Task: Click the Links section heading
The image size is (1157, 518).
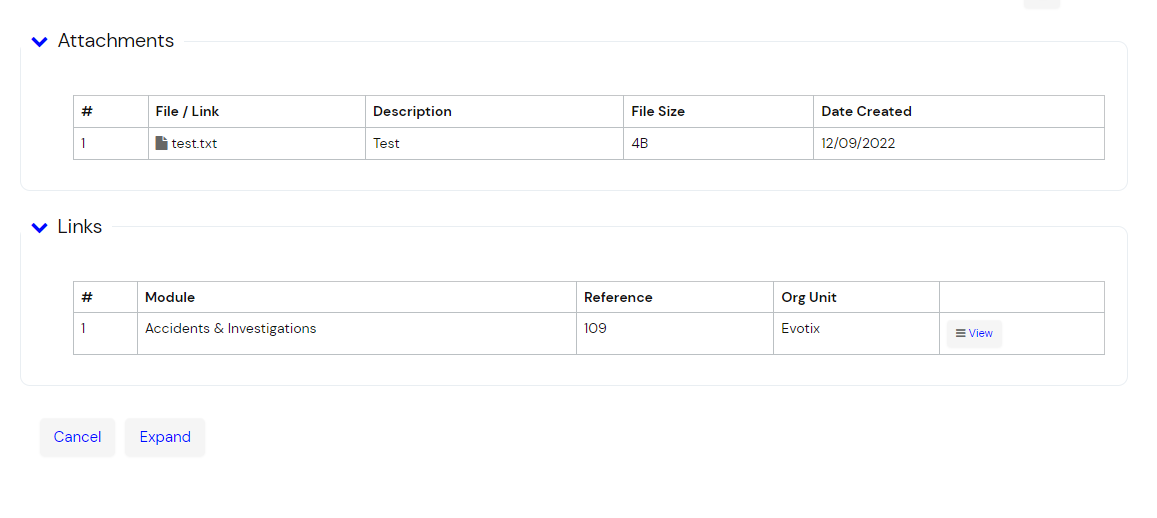Action: (80, 227)
